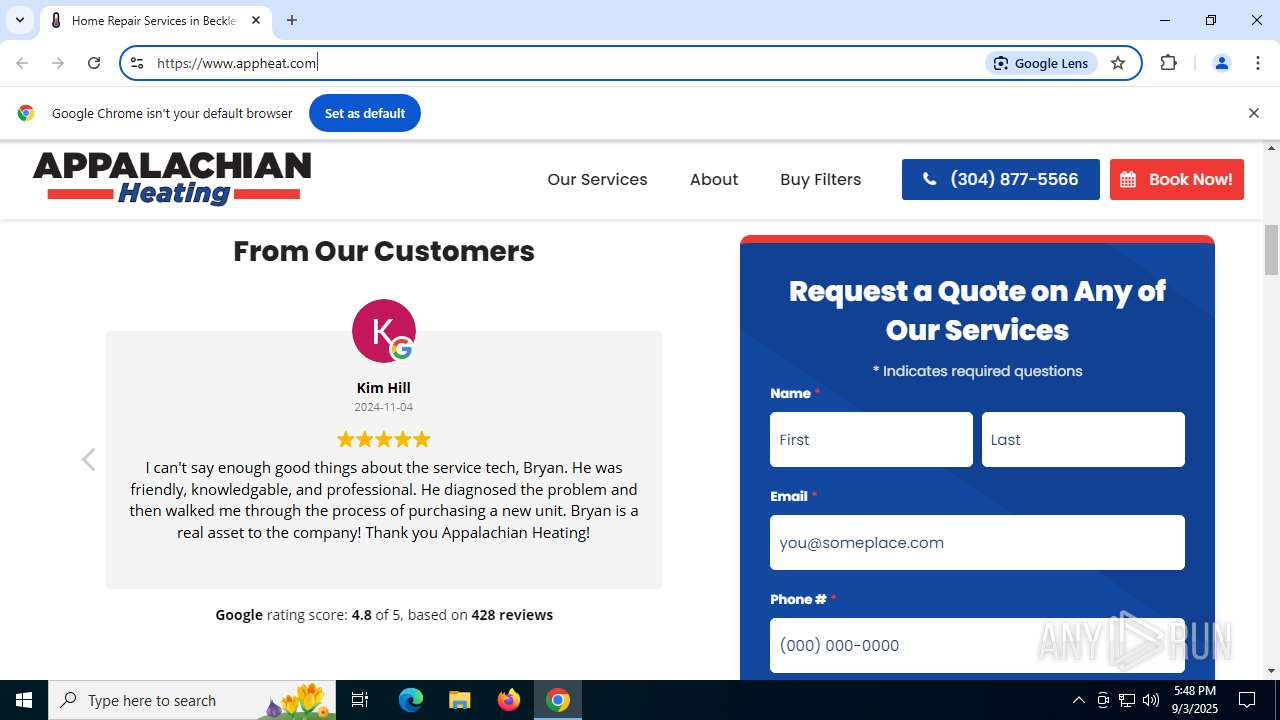Expand the tab search dropdown arrow

pyautogui.click(x=19, y=20)
